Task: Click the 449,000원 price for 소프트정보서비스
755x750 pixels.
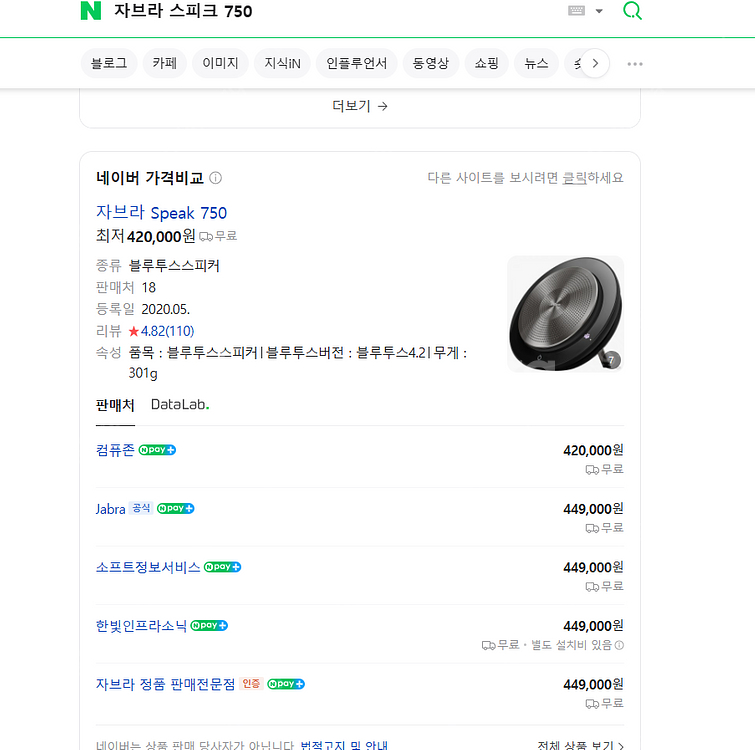Action: [593, 568]
